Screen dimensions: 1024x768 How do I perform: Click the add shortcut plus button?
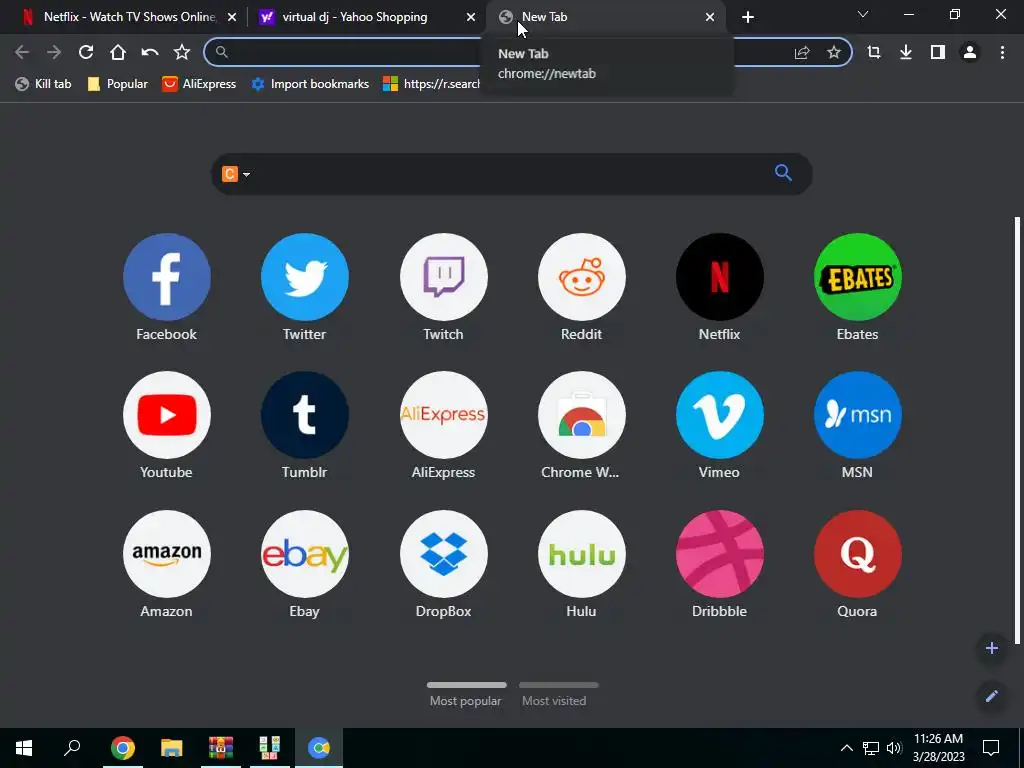tap(991, 648)
